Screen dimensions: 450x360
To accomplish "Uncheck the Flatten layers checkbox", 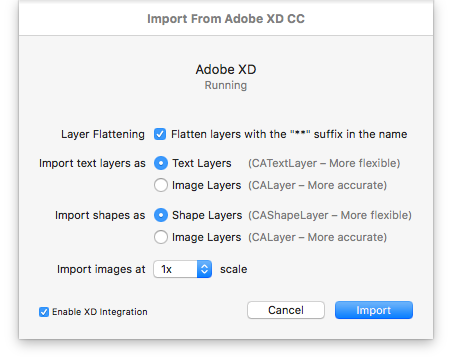I will pos(160,134).
